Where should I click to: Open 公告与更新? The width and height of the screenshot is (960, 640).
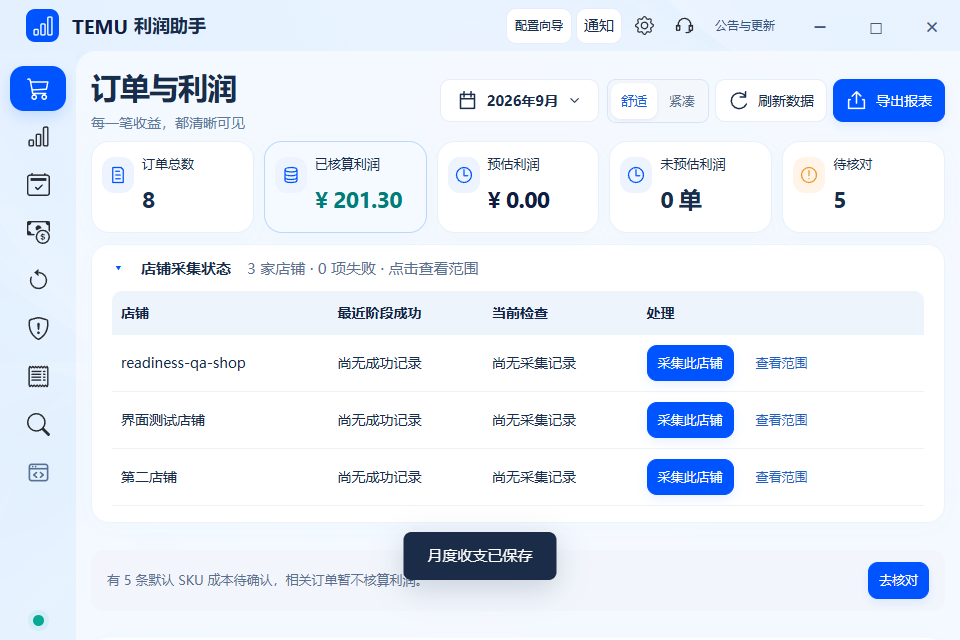[x=745, y=26]
